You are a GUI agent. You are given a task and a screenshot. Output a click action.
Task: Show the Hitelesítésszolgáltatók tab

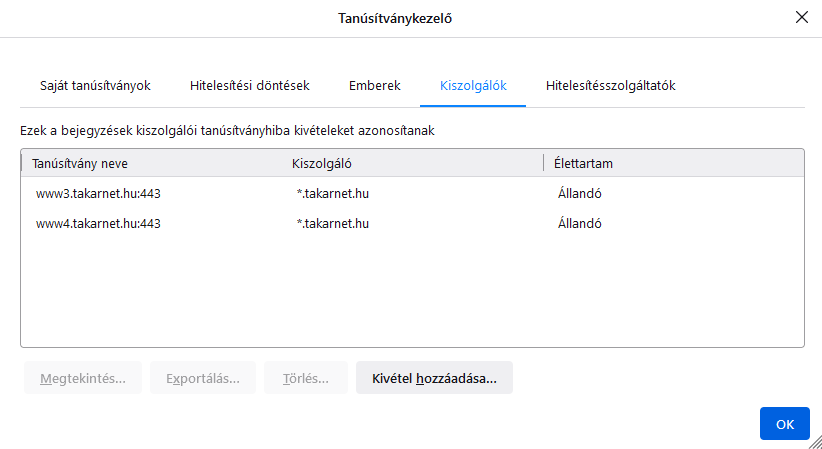[x=610, y=86]
